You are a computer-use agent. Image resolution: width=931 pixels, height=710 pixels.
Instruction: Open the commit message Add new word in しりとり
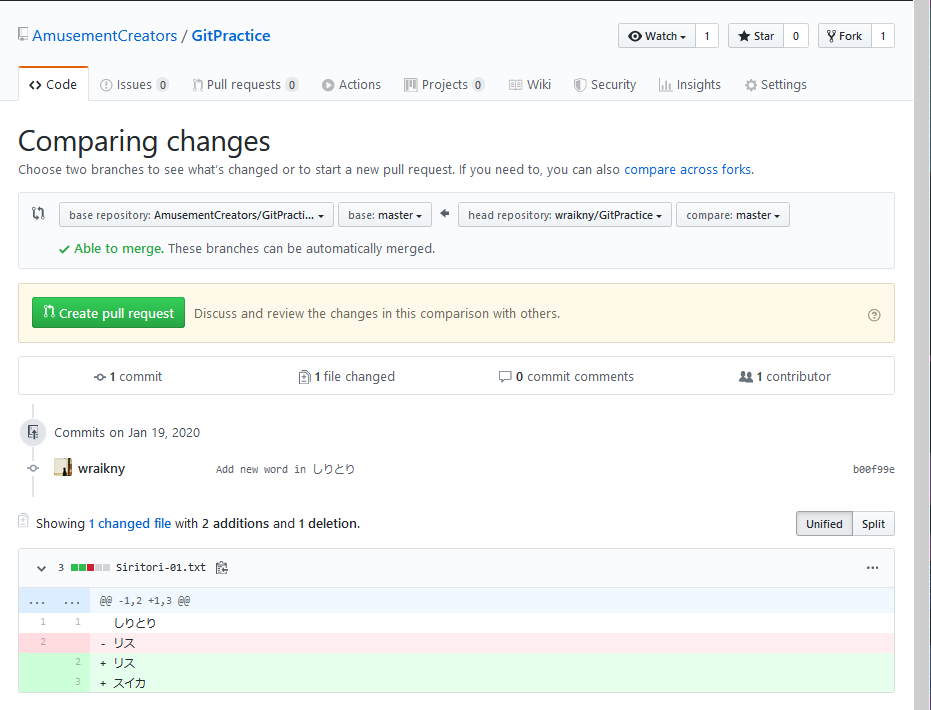[x=285, y=469]
